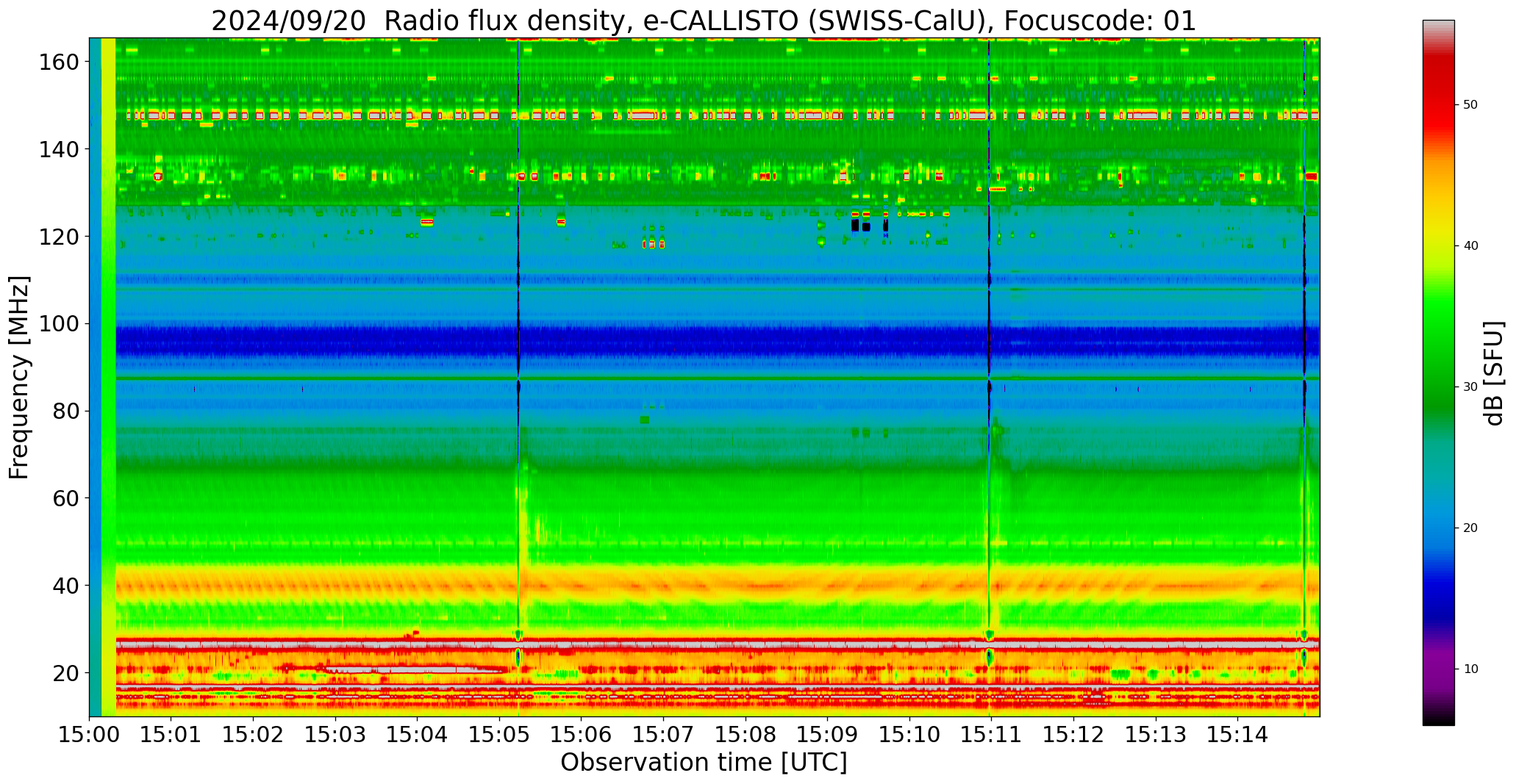Select the 15:05 time tick label
This screenshot has width=1516, height=784.
pos(499,735)
